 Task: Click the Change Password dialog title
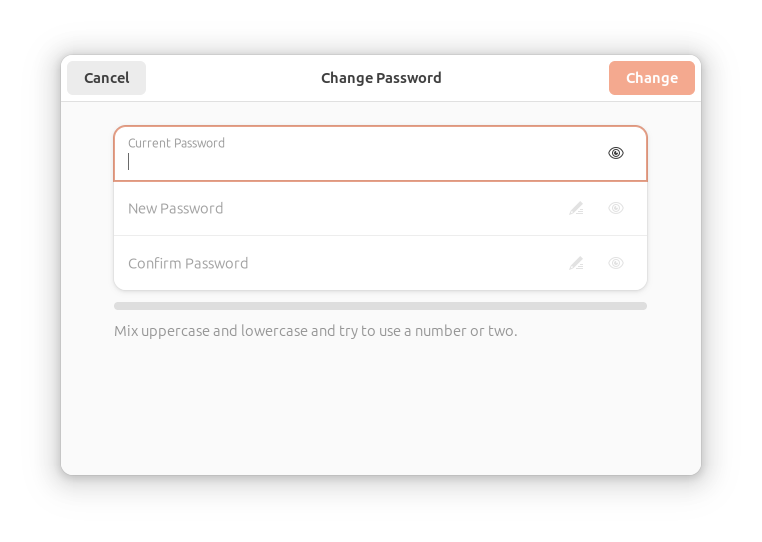click(381, 78)
